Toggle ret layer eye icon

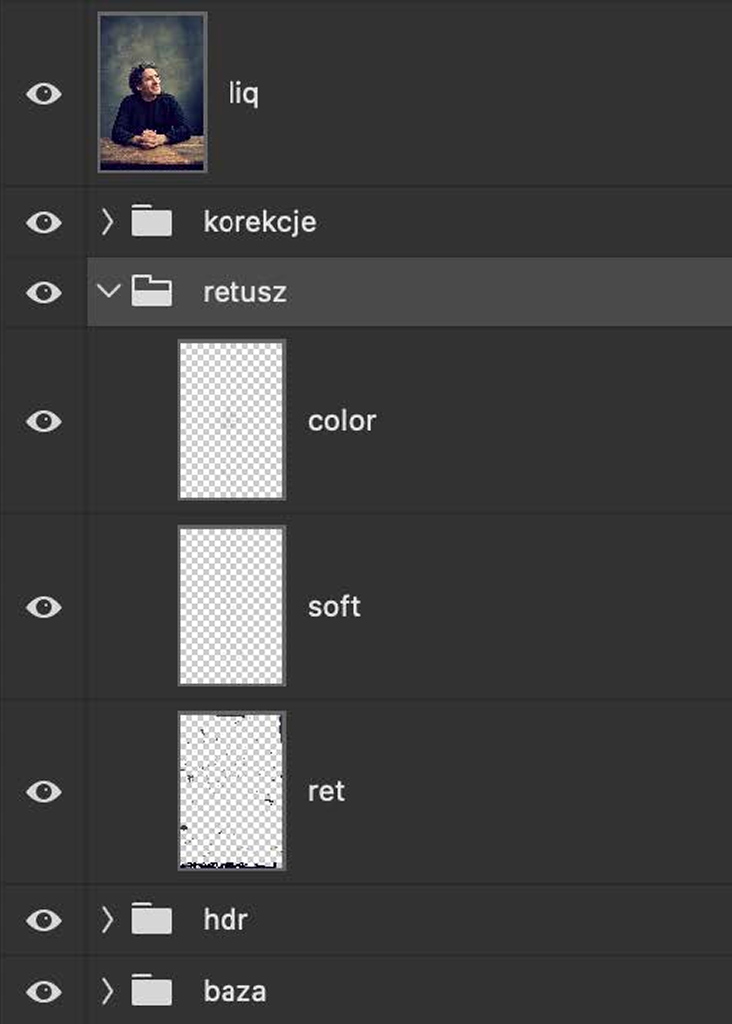tap(43, 791)
